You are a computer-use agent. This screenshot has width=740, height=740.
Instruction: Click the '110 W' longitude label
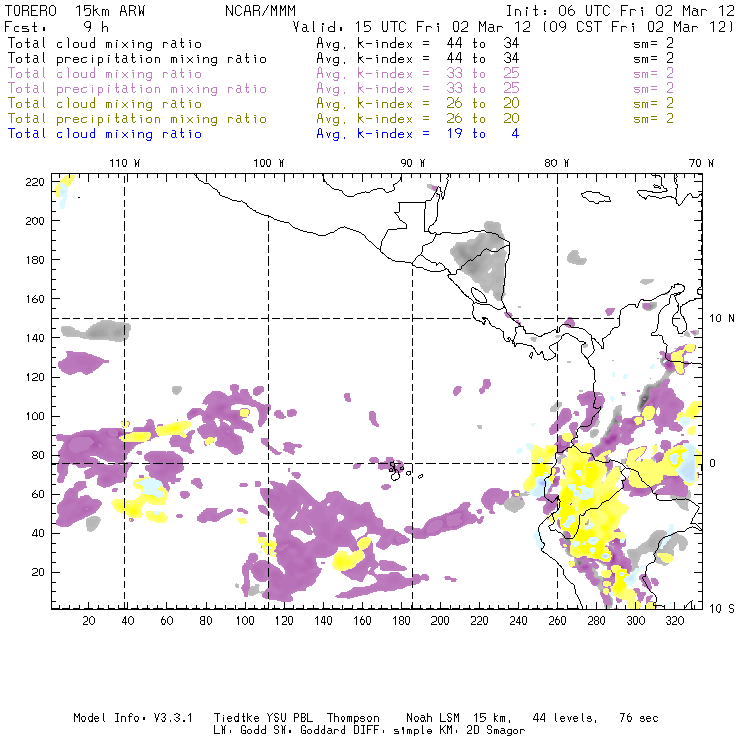pyautogui.click(x=125, y=163)
